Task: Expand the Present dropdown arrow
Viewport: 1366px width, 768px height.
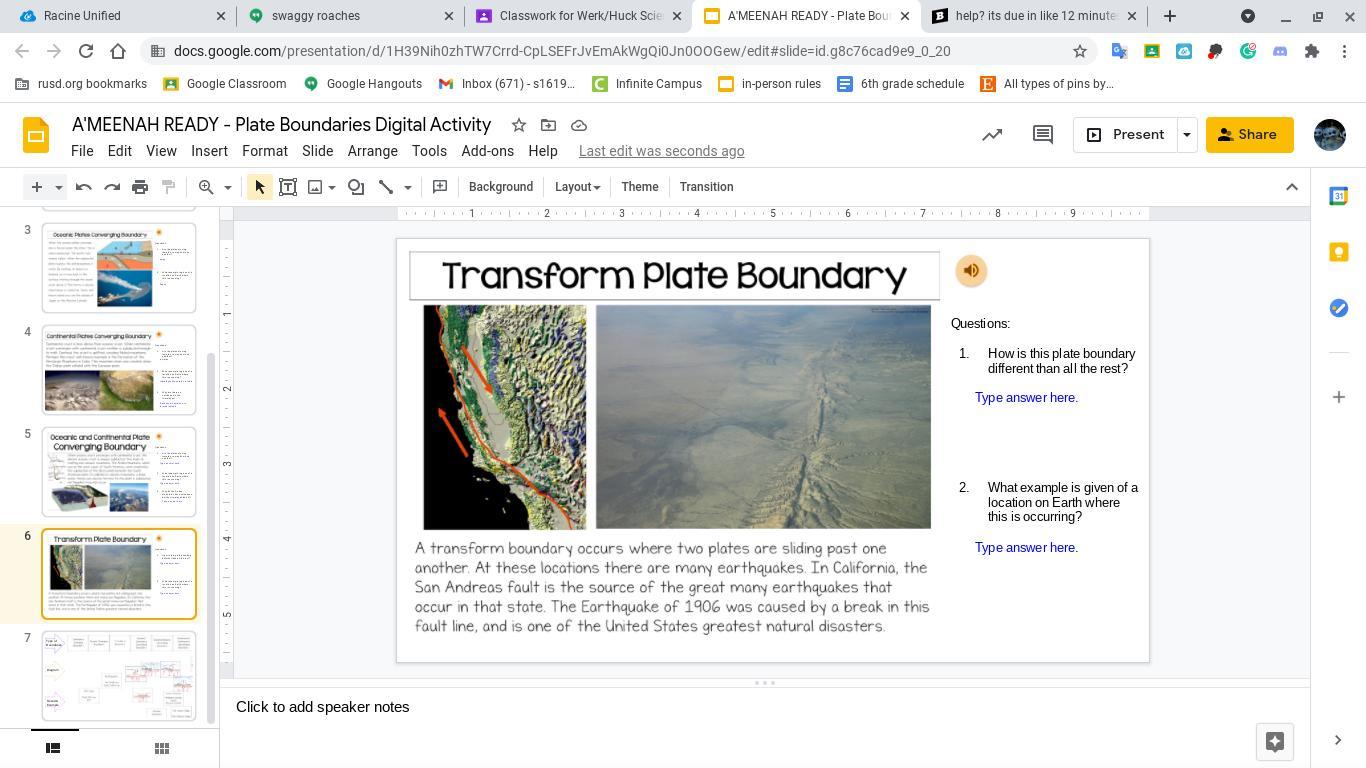Action: (1186, 135)
